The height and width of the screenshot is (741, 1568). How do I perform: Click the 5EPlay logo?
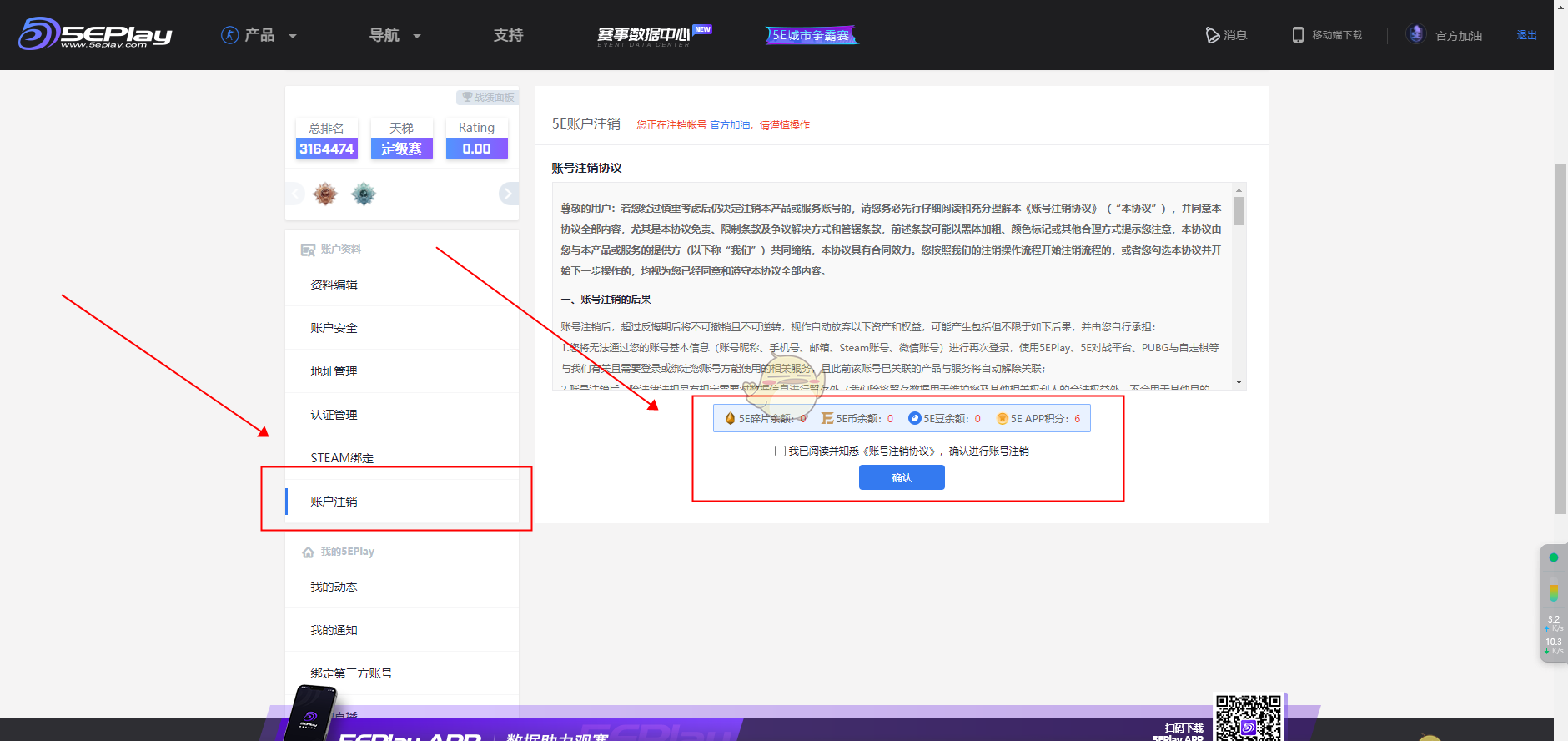(95, 33)
